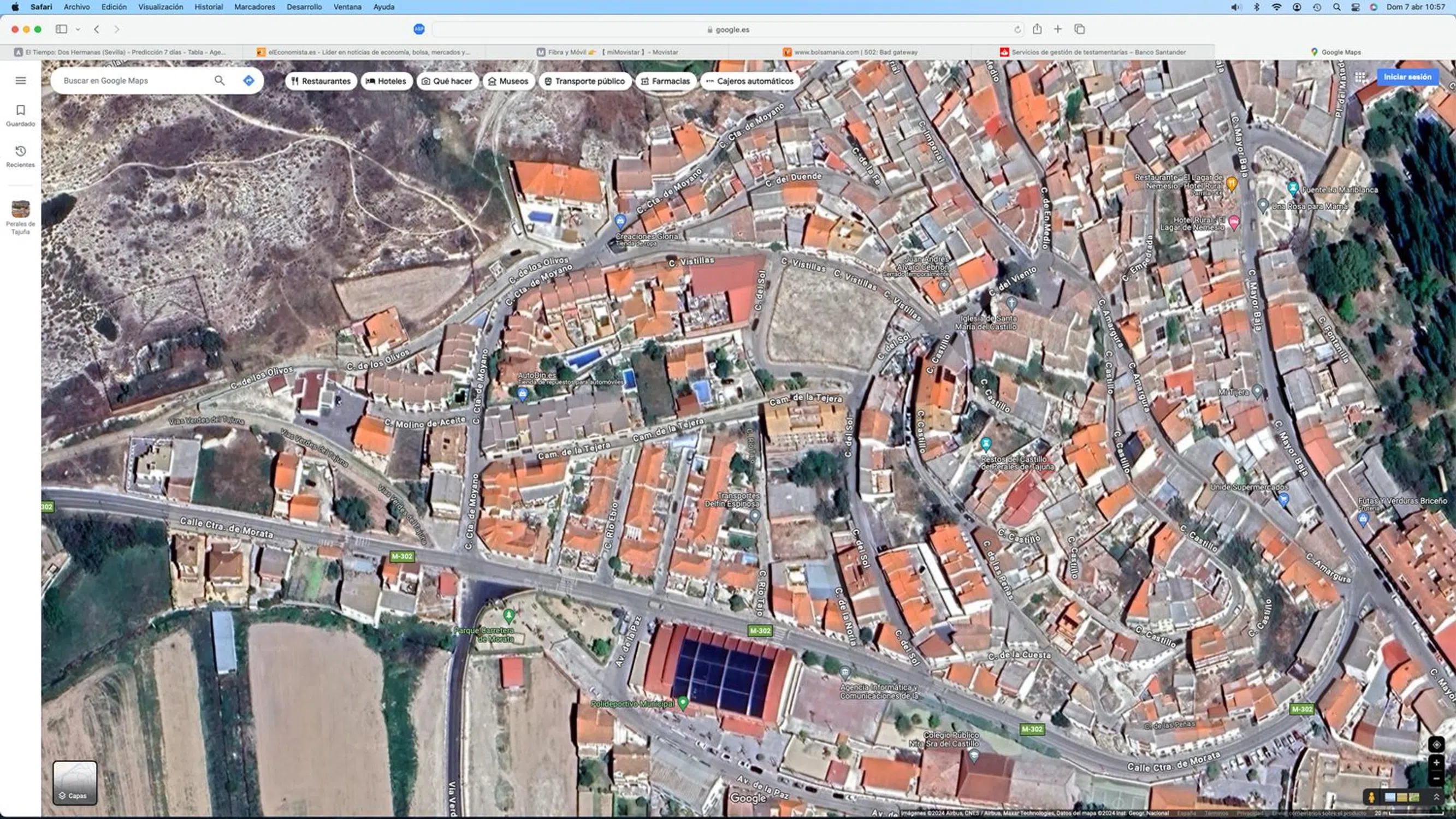Zoom out with the minus button
Image resolution: width=1456 pixels, height=819 pixels.
[x=1436, y=779]
